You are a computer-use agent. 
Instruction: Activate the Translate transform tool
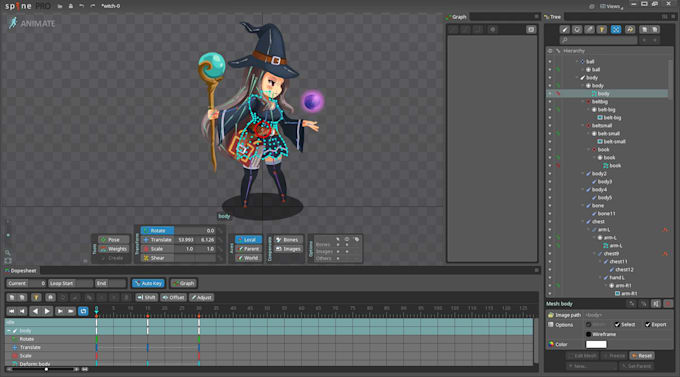tap(157, 239)
